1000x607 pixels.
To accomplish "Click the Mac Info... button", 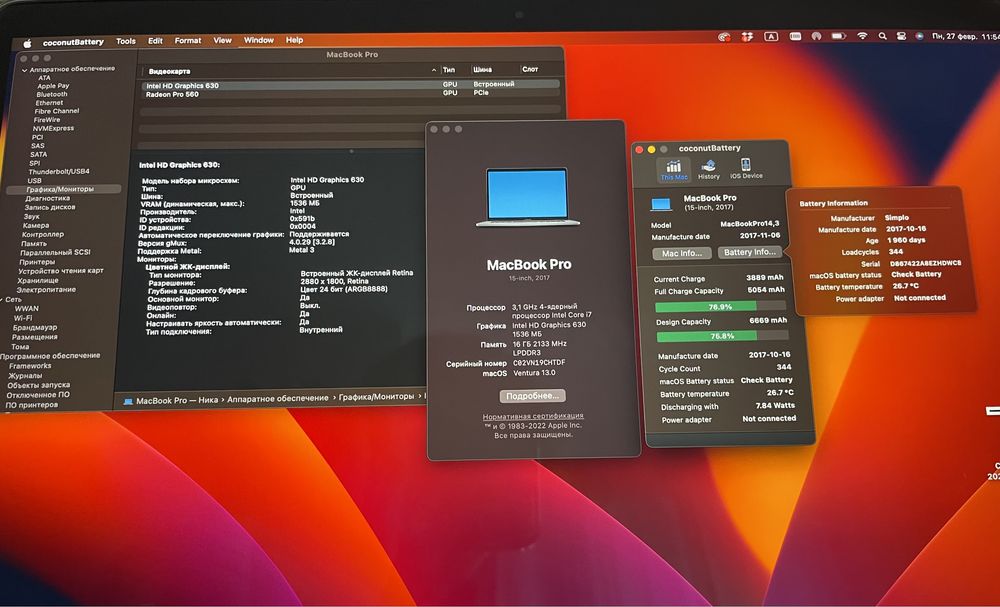I will coord(682,253).
